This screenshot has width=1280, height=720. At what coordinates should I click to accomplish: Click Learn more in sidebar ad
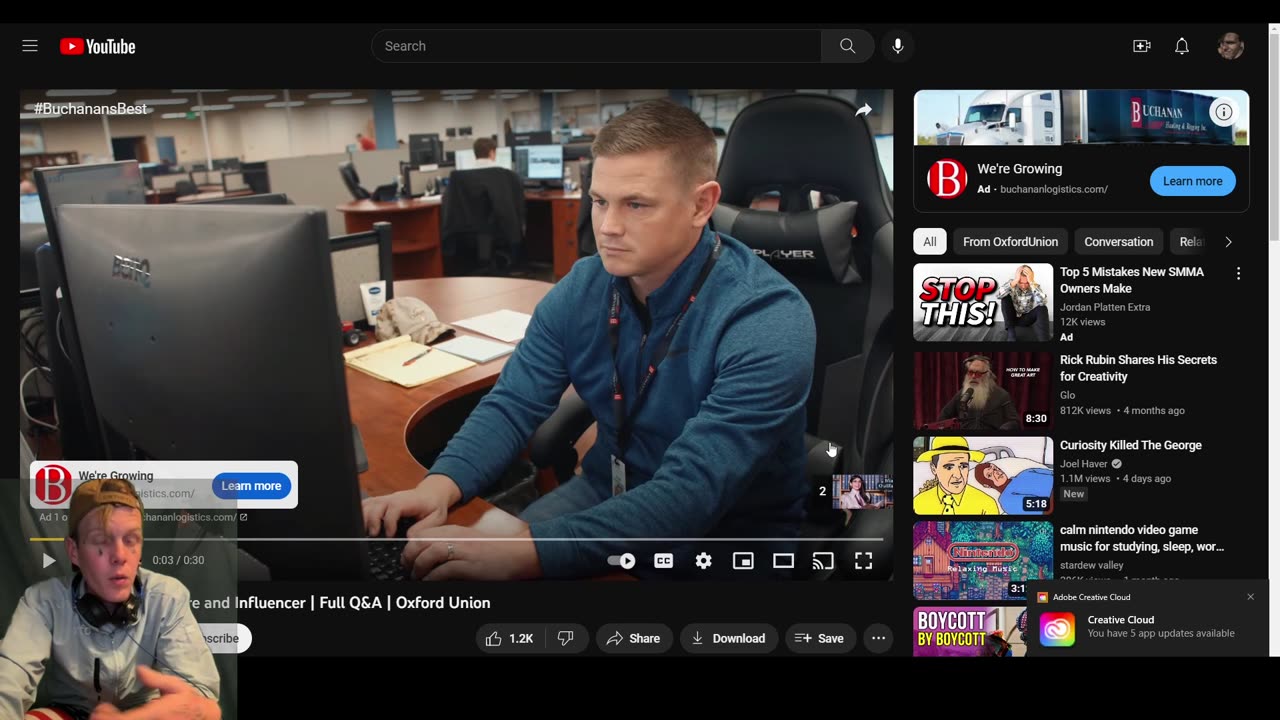pos(1192,181)
